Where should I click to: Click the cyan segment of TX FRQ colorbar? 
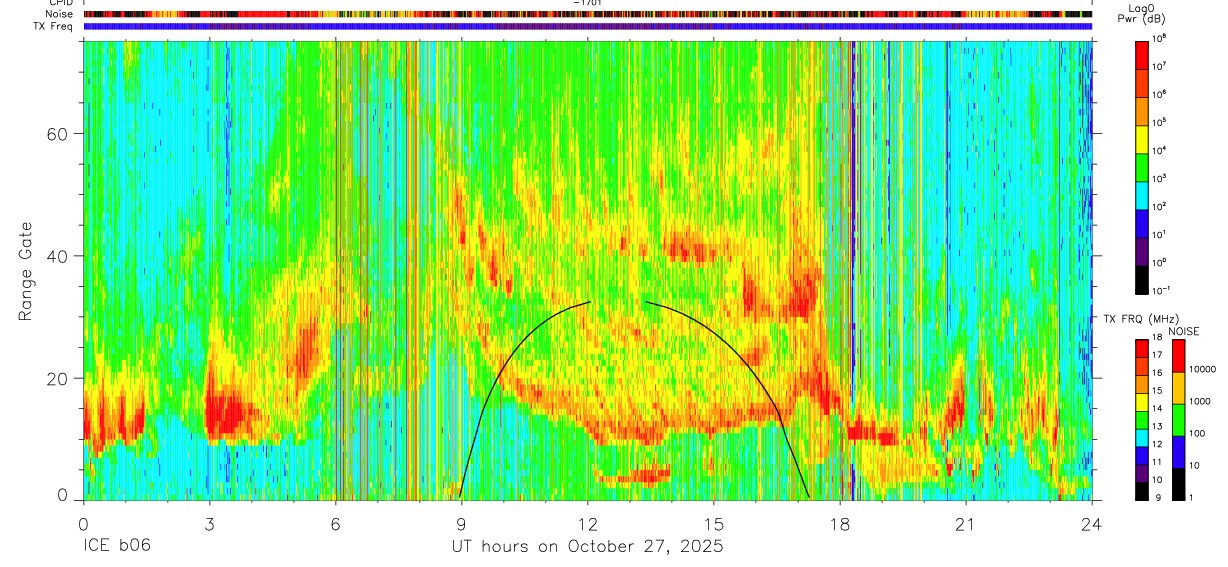point(1141,438)
